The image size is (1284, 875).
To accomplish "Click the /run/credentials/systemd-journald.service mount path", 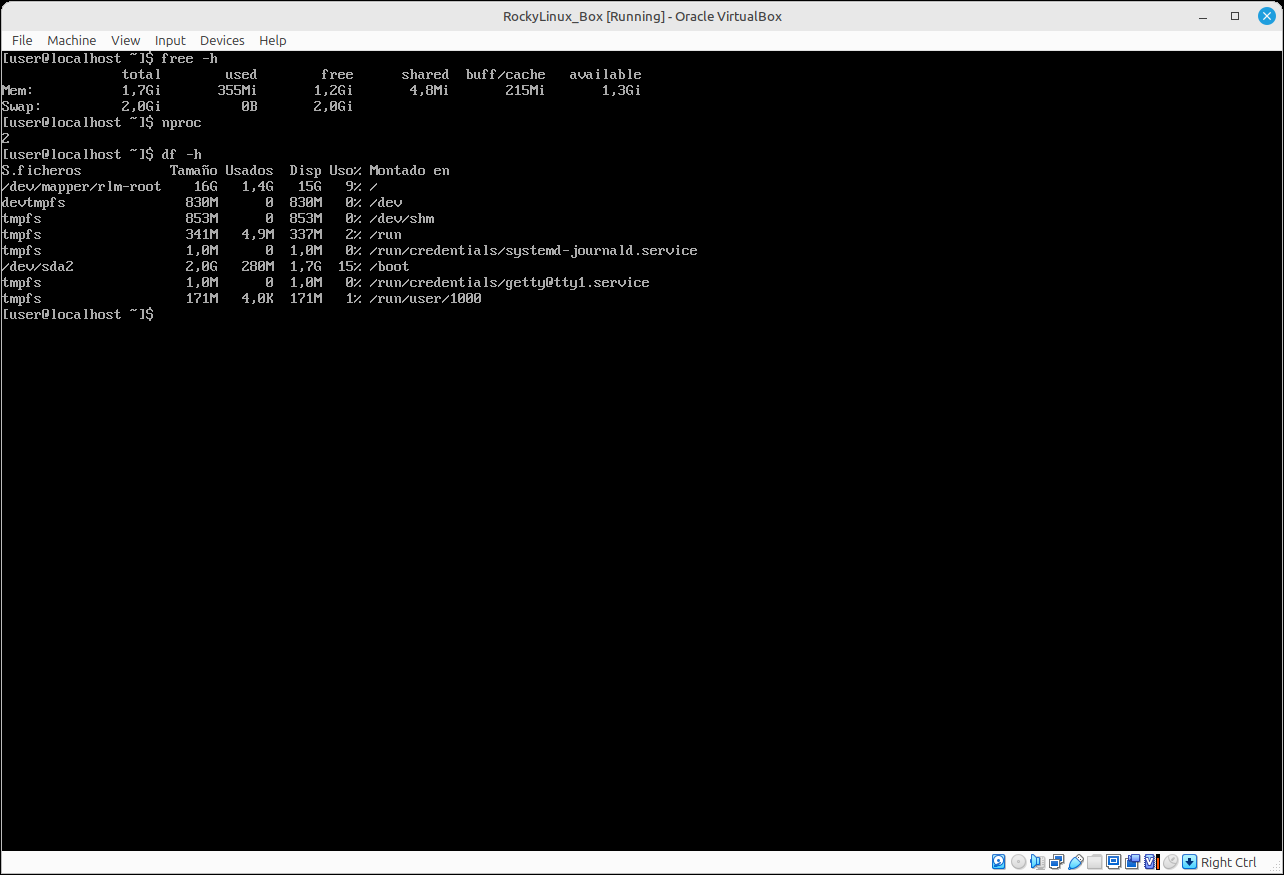I will pos(534,251).
